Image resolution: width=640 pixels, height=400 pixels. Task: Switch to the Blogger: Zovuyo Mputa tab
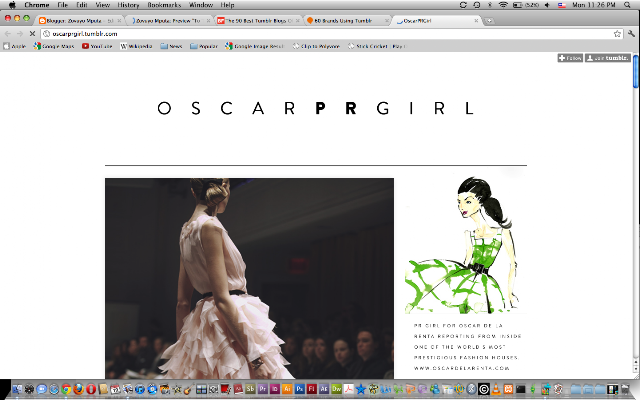click(80, 21)
